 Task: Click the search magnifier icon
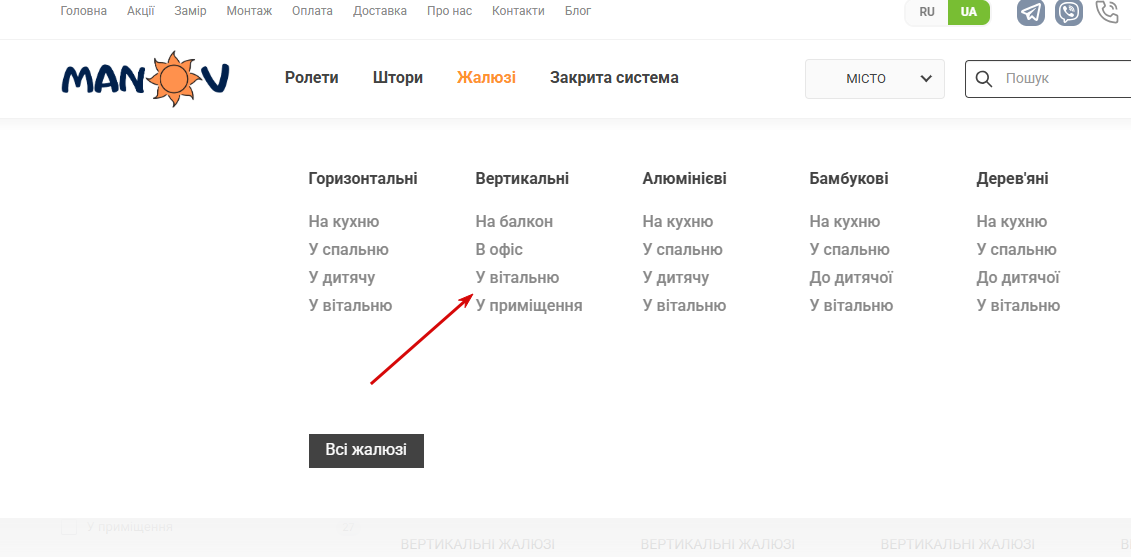984,79
